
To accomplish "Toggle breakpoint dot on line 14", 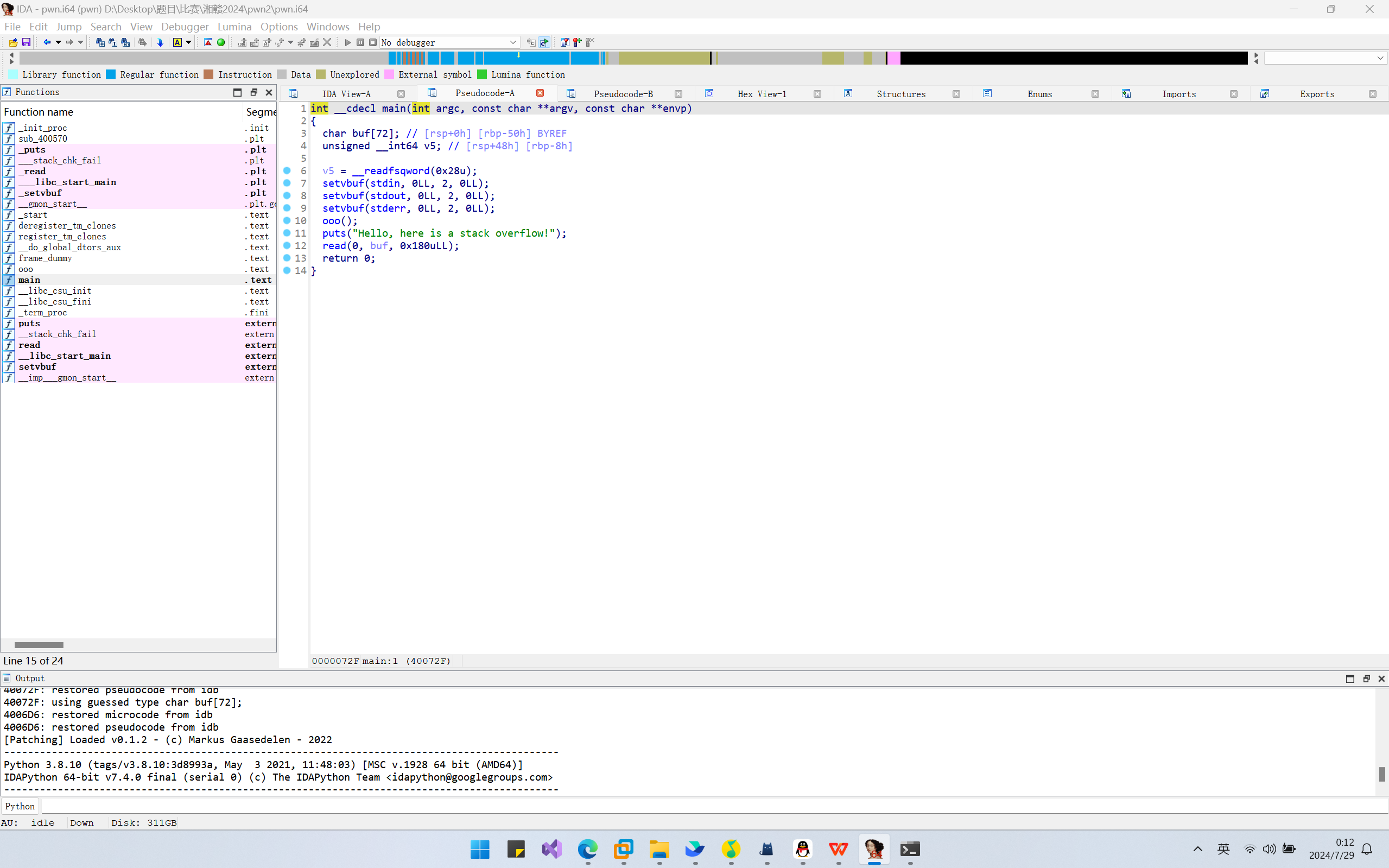I will (287, 270).
